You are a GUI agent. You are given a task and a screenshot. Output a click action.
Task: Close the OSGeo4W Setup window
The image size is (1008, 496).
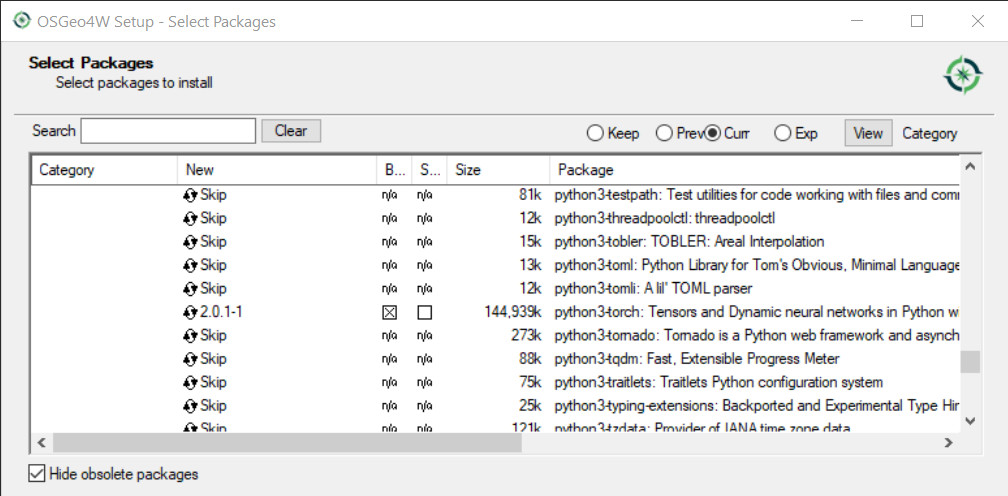(978, 21)
